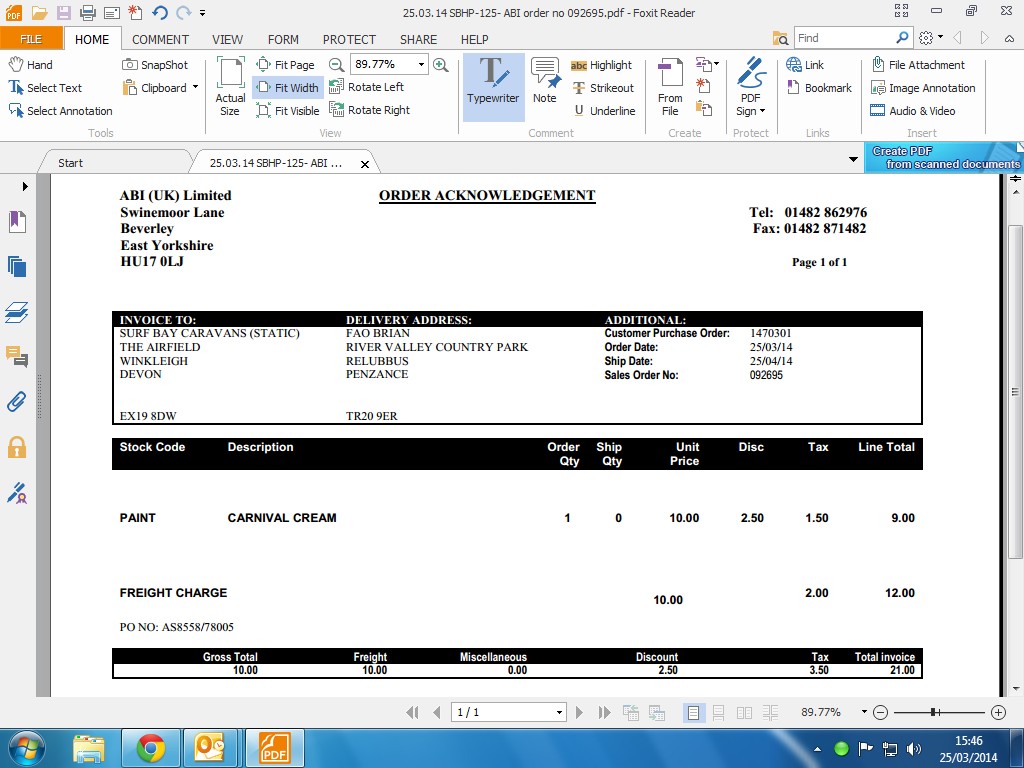Click Create PDF from scanned documents banner
This screenshot has width=1024, height=768.
click(x=943, y=157)
